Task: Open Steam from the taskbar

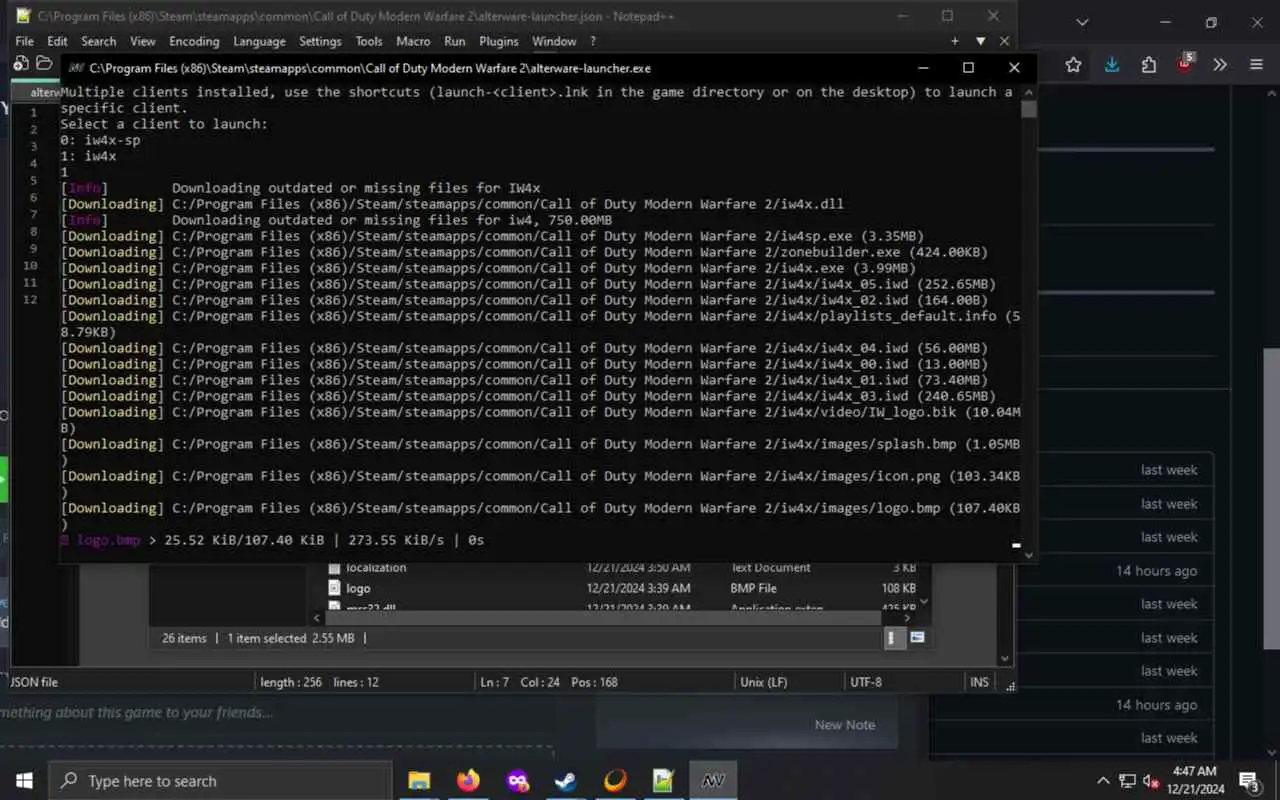Action: [x=566, y=781]
